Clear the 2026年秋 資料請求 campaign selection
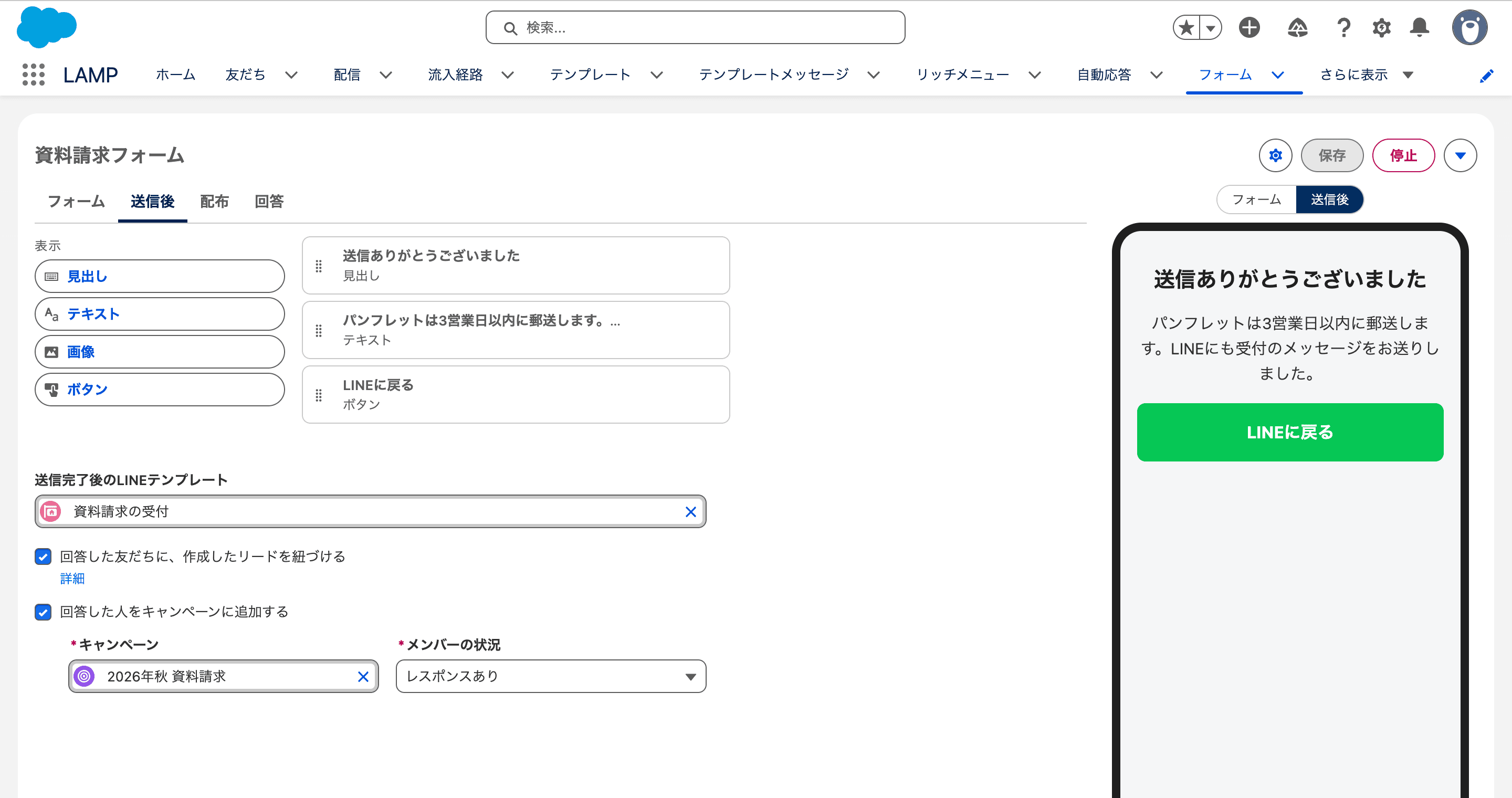Screen dimensions: 1512x798 tap(363, 677)
